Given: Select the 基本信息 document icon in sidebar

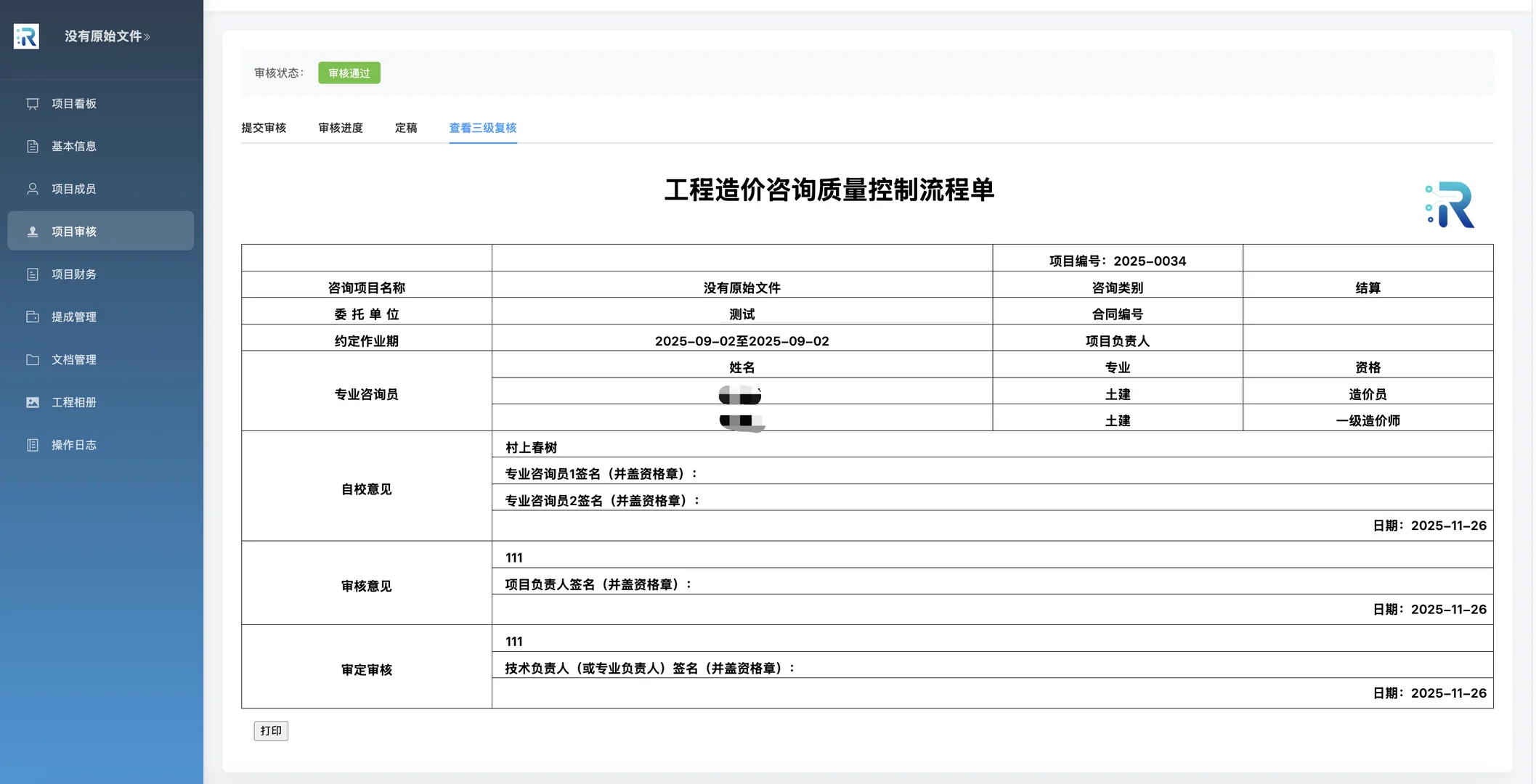Looking at the screenshot, I should pos(31,146).
